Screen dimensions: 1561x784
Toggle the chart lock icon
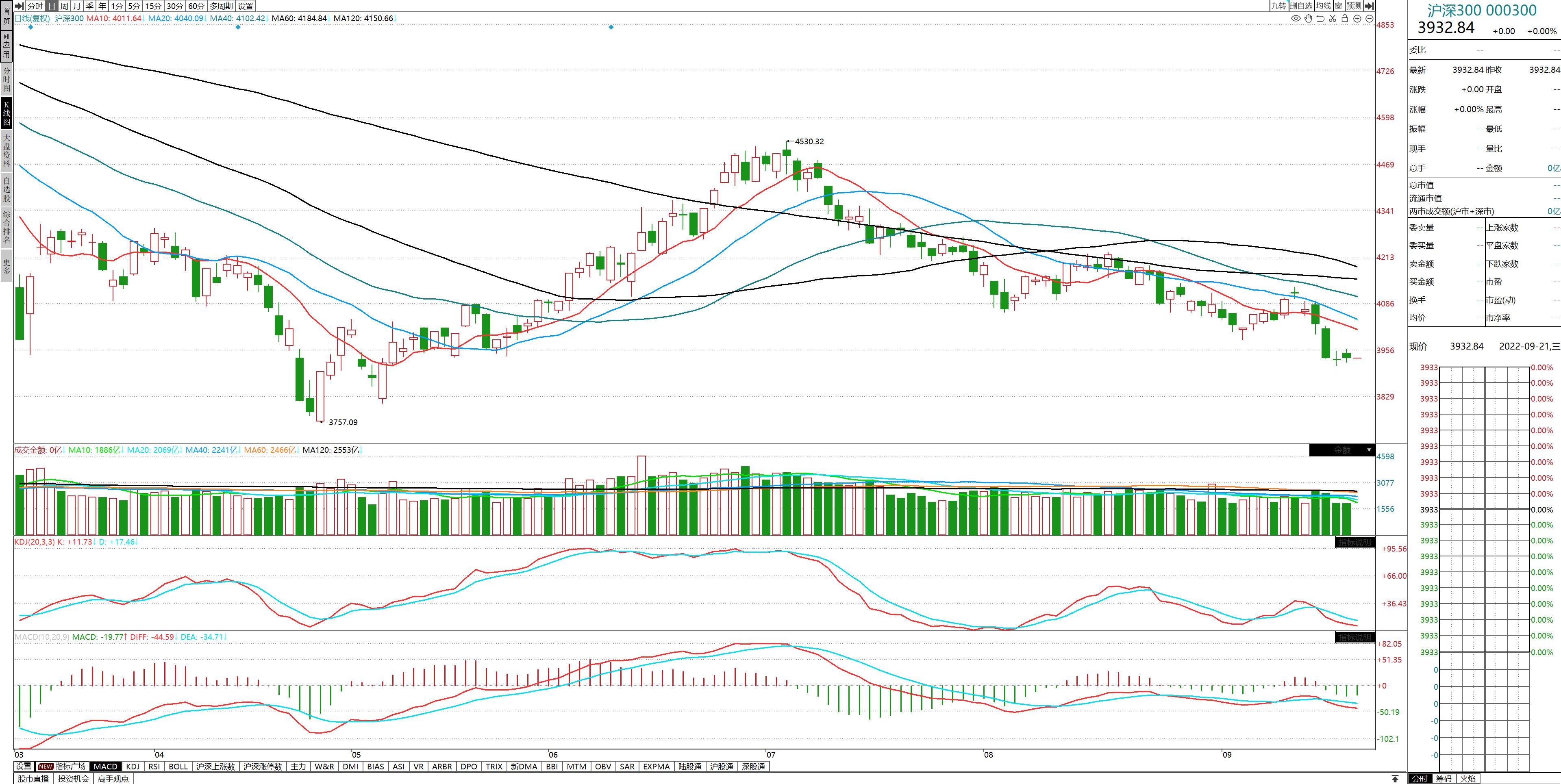click(1345, 19)
